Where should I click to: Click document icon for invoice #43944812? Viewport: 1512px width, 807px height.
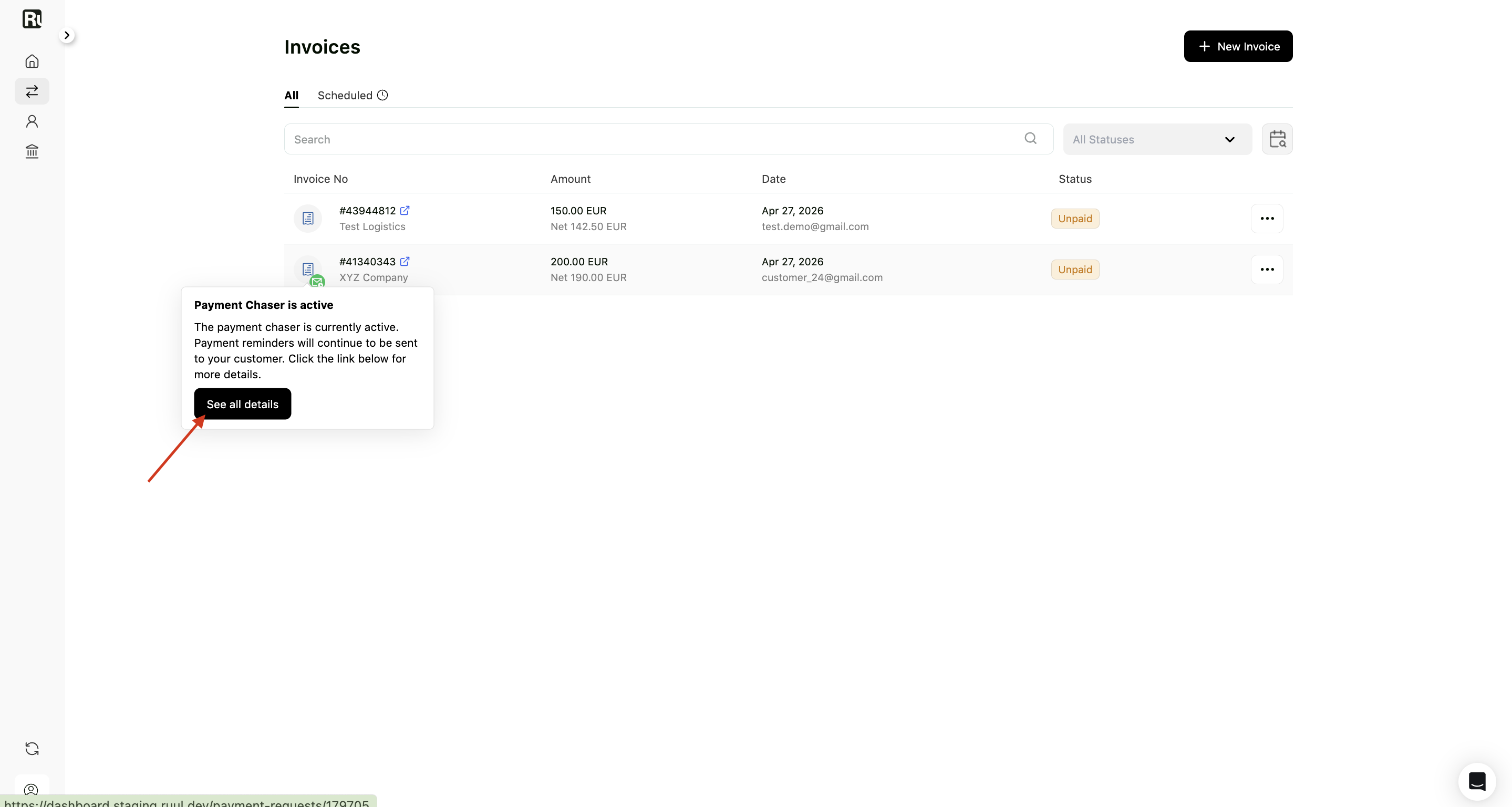(x=307, y=219)
